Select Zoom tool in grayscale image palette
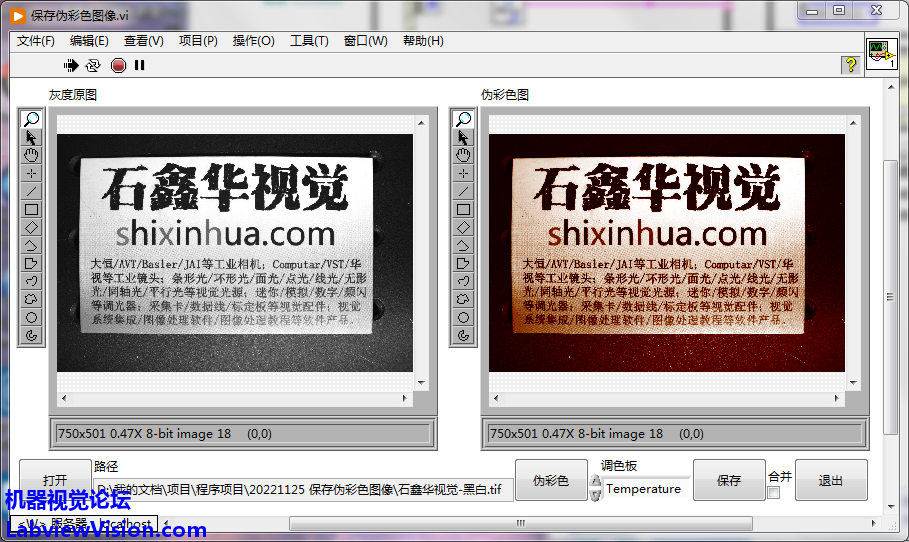Screen dimensions: 909x542 pyautogui.click(x=31, y=119)
